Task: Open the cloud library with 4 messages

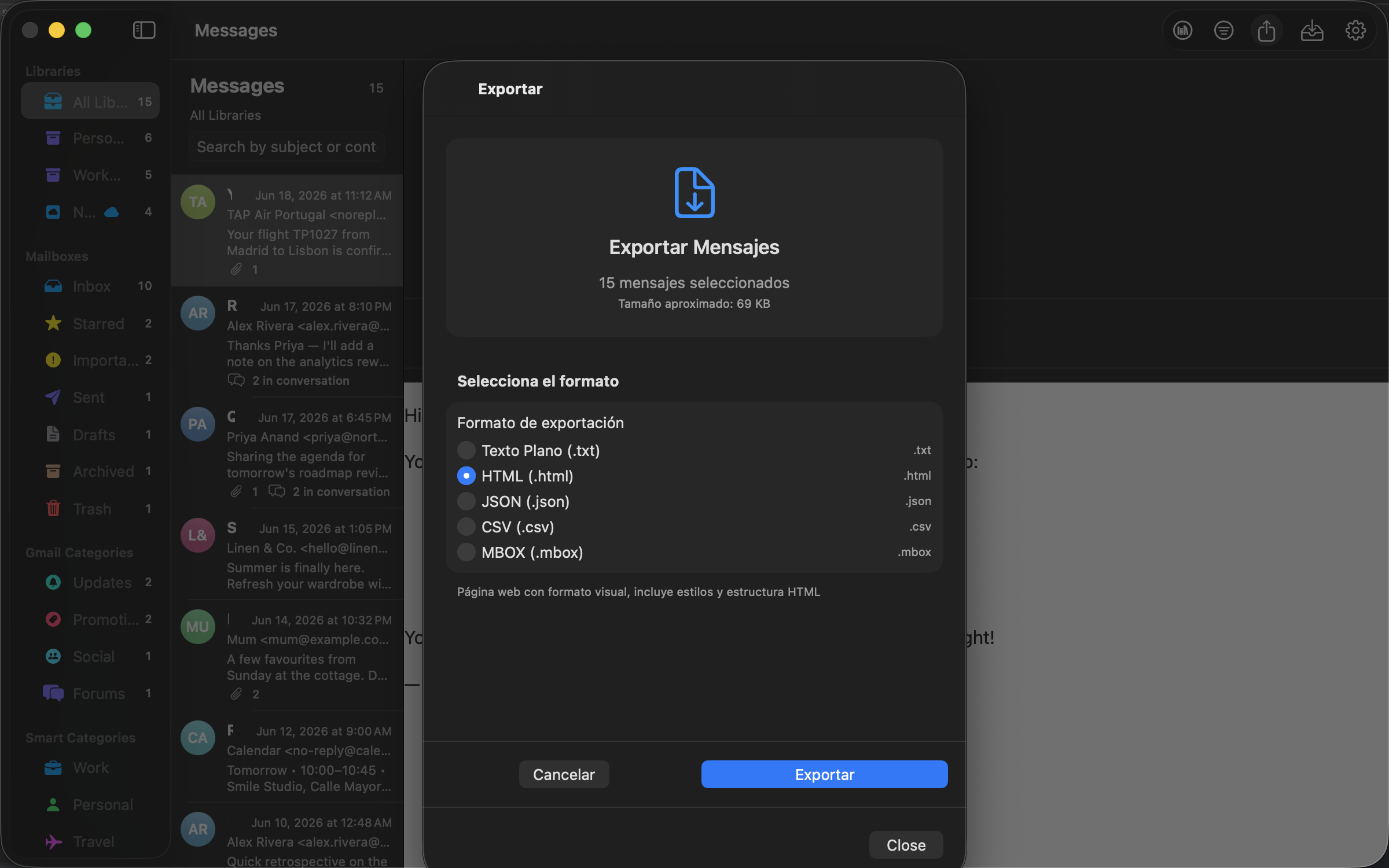Action: click(90, 212)
